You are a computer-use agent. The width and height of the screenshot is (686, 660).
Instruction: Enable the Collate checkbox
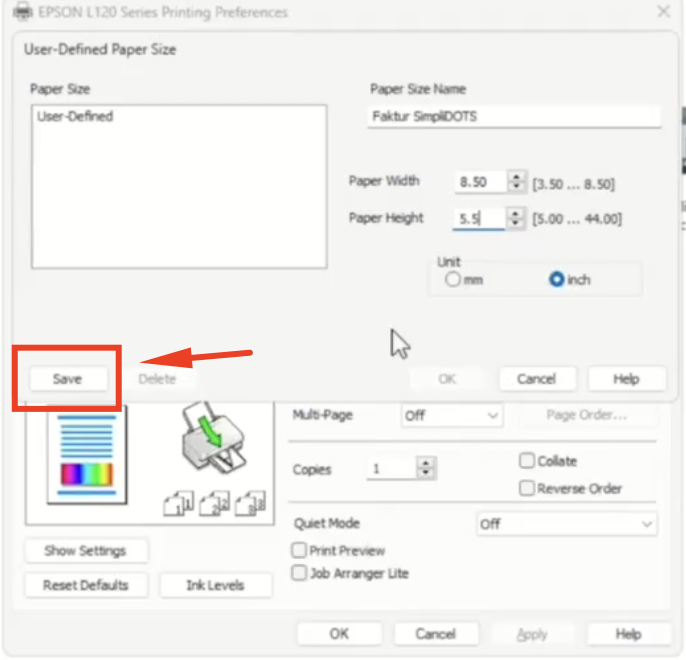click(527, 461)
